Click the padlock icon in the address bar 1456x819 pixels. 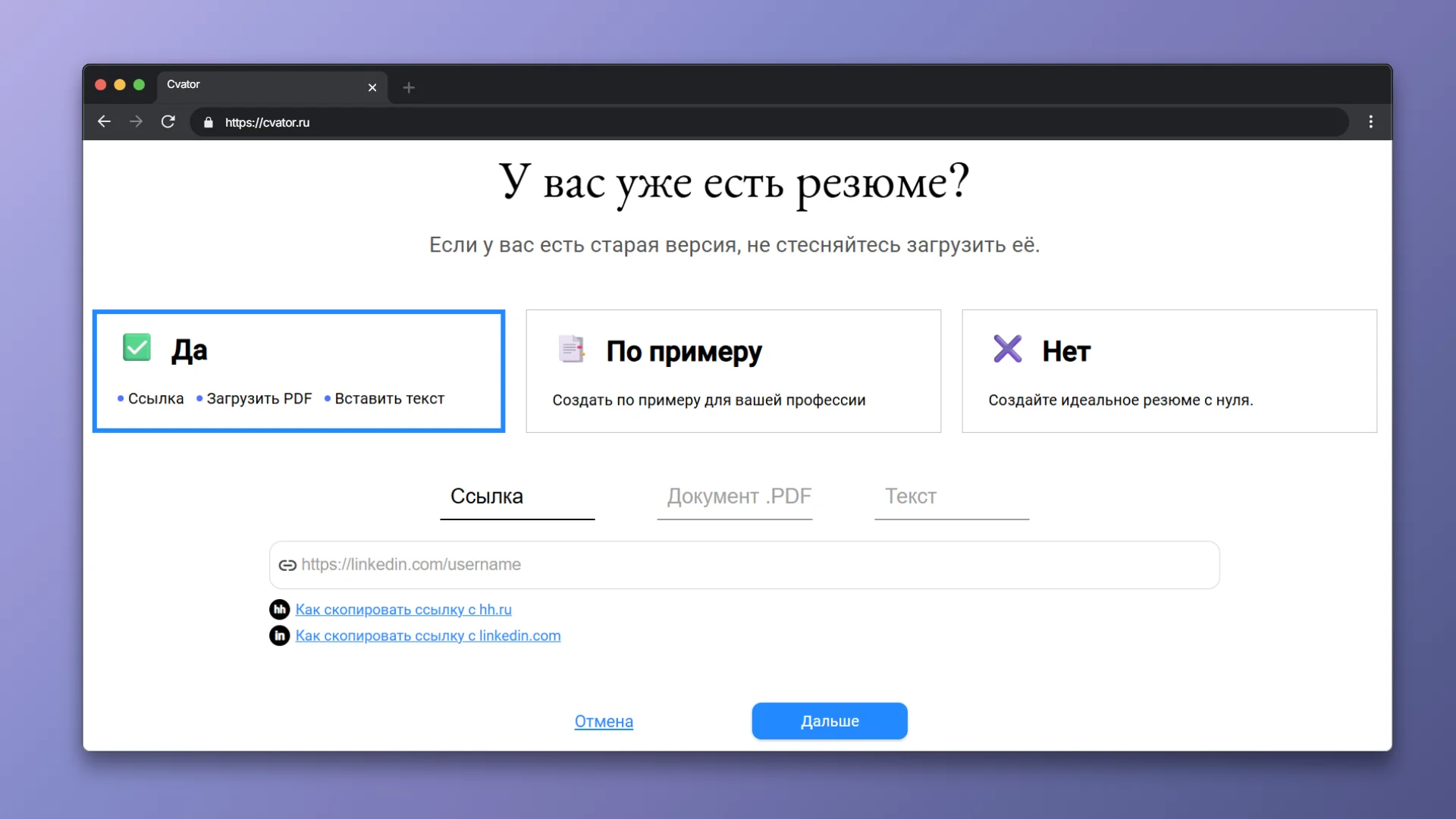209,122
